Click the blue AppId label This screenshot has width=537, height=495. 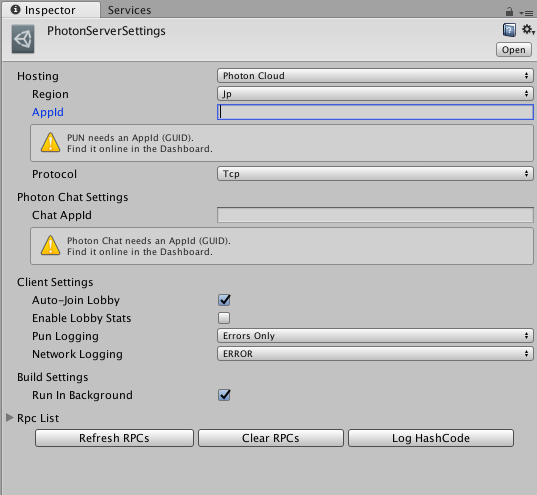48,112
